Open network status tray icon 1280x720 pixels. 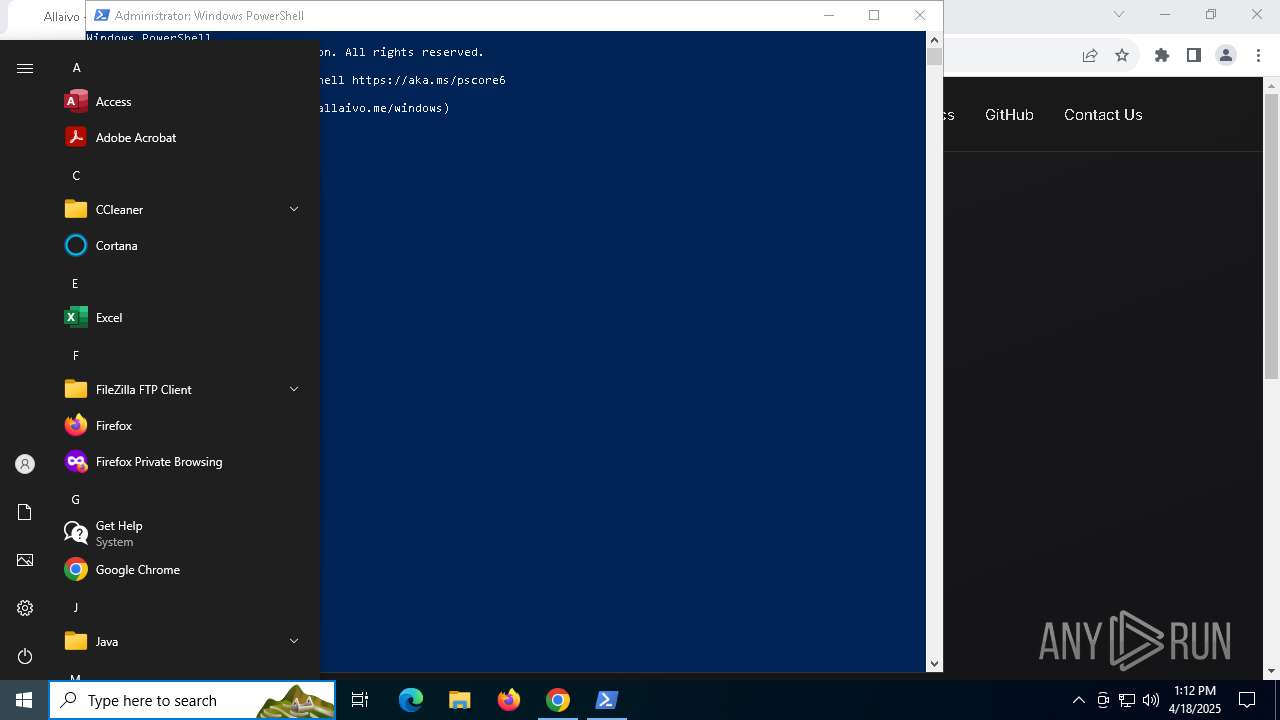click(1127, 700)
